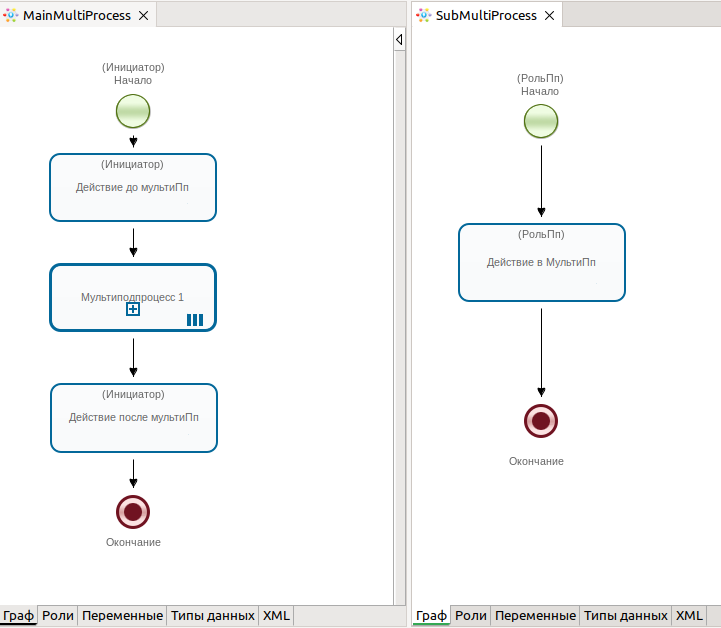
Task: Click the MainMultiProcess end event circle
Action: coord(133,511)
